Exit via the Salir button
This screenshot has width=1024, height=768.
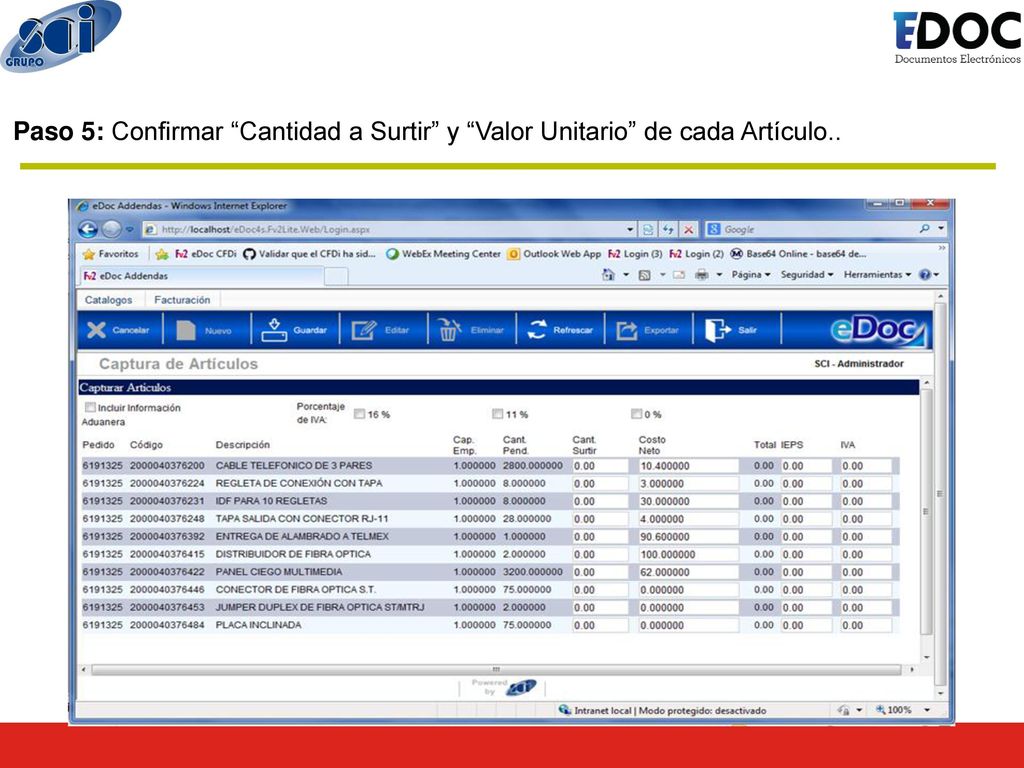pos(731,330)
